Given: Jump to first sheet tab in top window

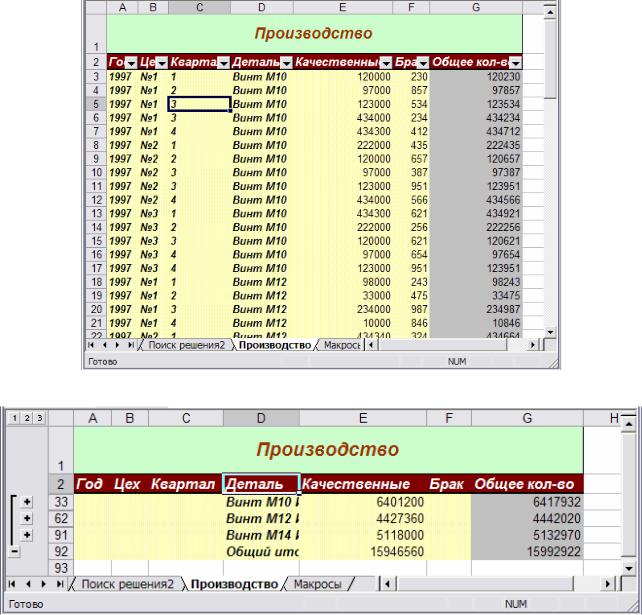Looking at the screenshot, I should (x=91, y=345).
